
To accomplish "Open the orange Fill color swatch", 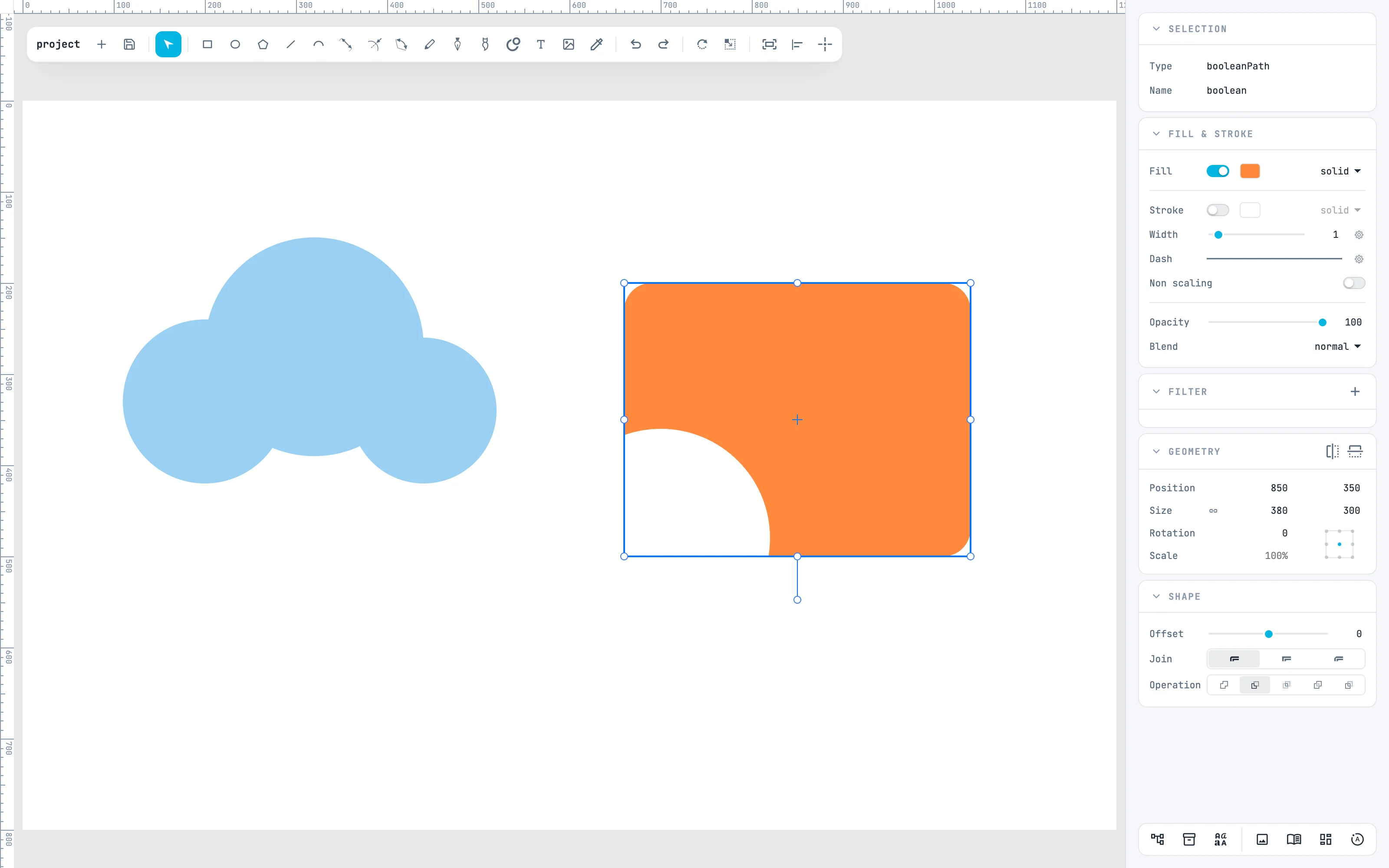I will (x=1250, y=171).
